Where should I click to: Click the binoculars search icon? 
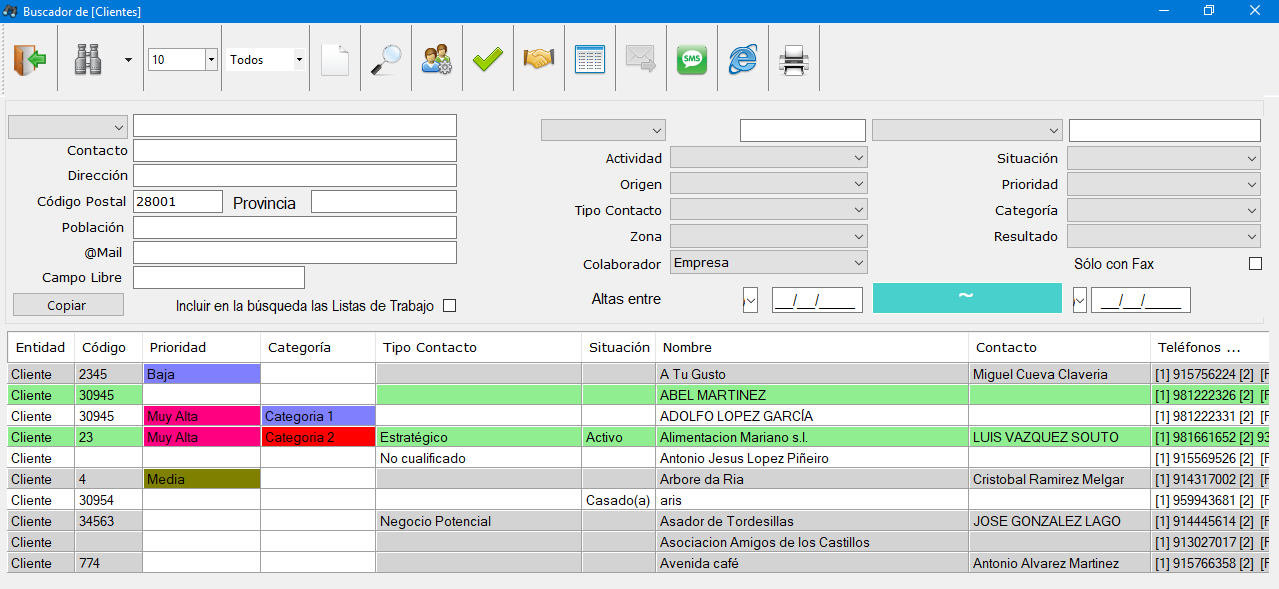88,60
